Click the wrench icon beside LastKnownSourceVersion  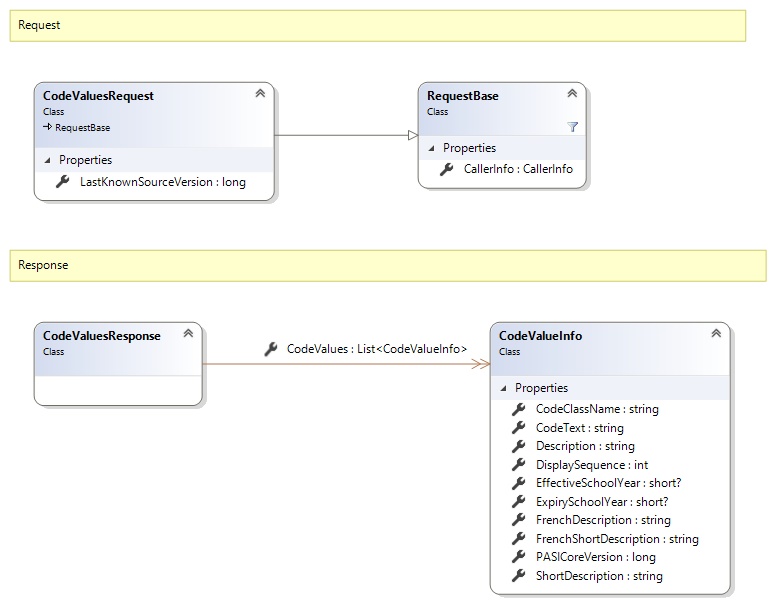pyautogui.click(x=62, y=182)
